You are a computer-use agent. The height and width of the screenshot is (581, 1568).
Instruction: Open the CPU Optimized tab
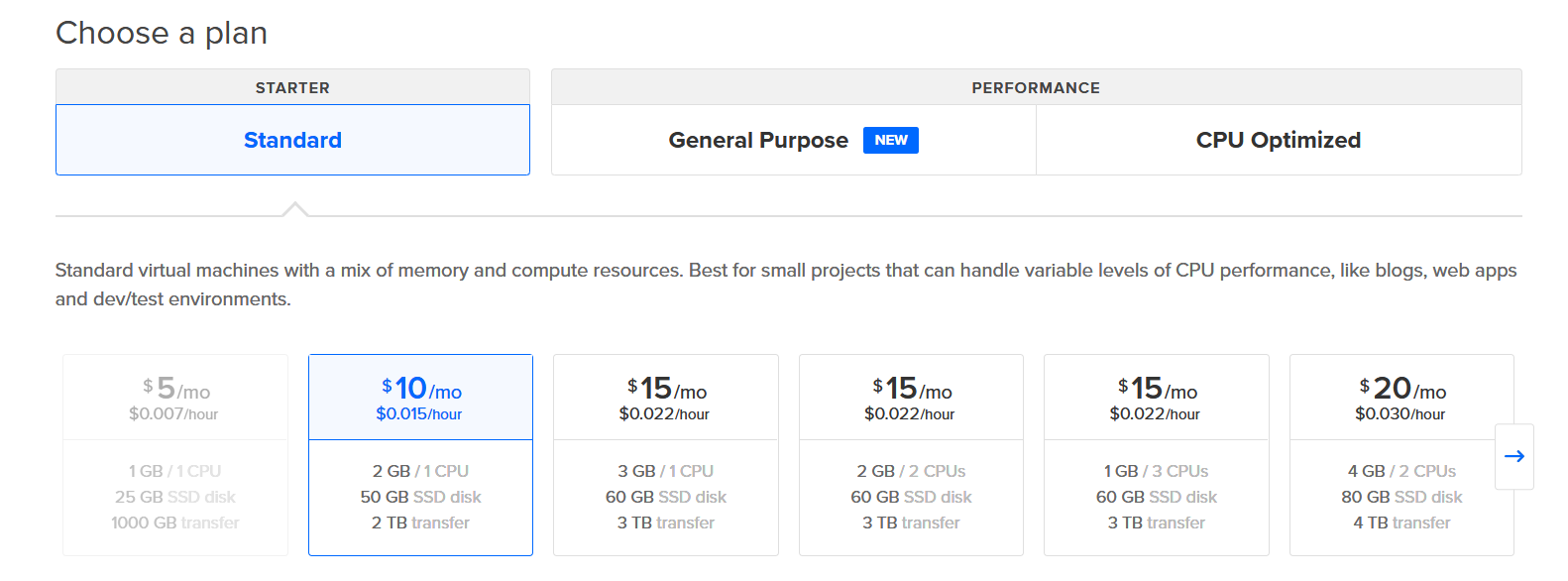pyautogui.click(x=1278, y=140)
